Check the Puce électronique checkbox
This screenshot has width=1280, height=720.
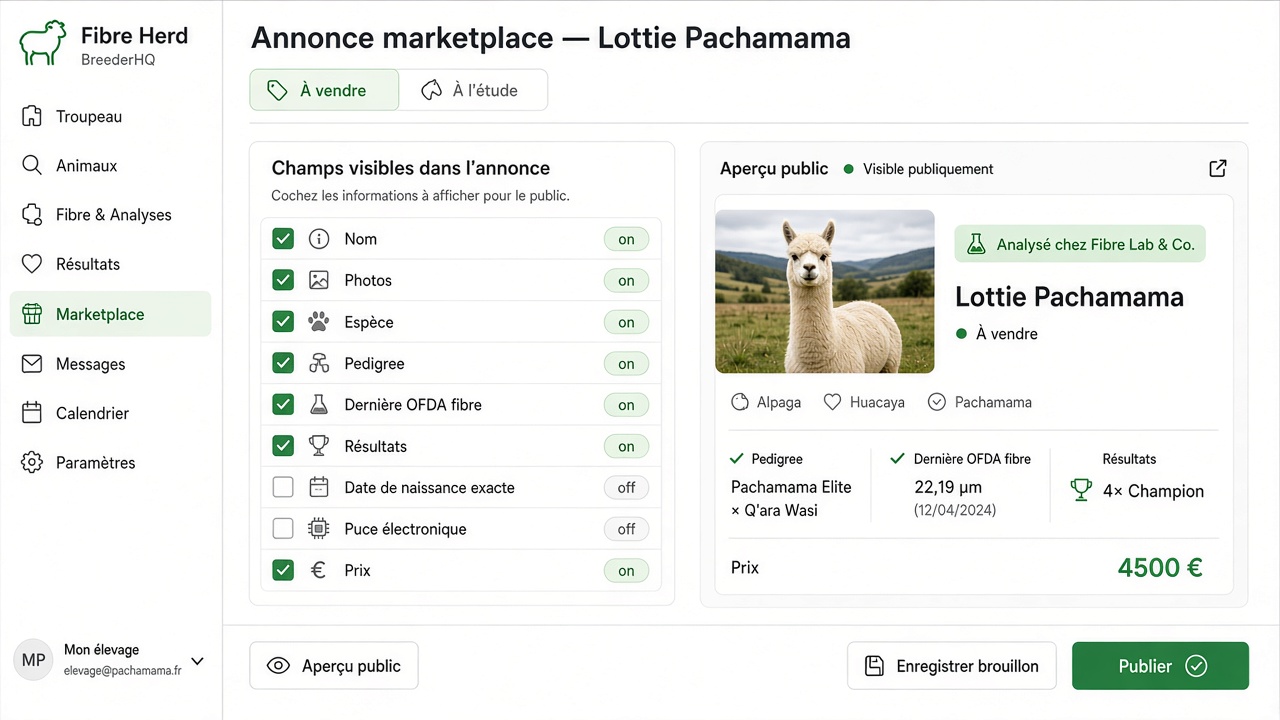(283, 529)
